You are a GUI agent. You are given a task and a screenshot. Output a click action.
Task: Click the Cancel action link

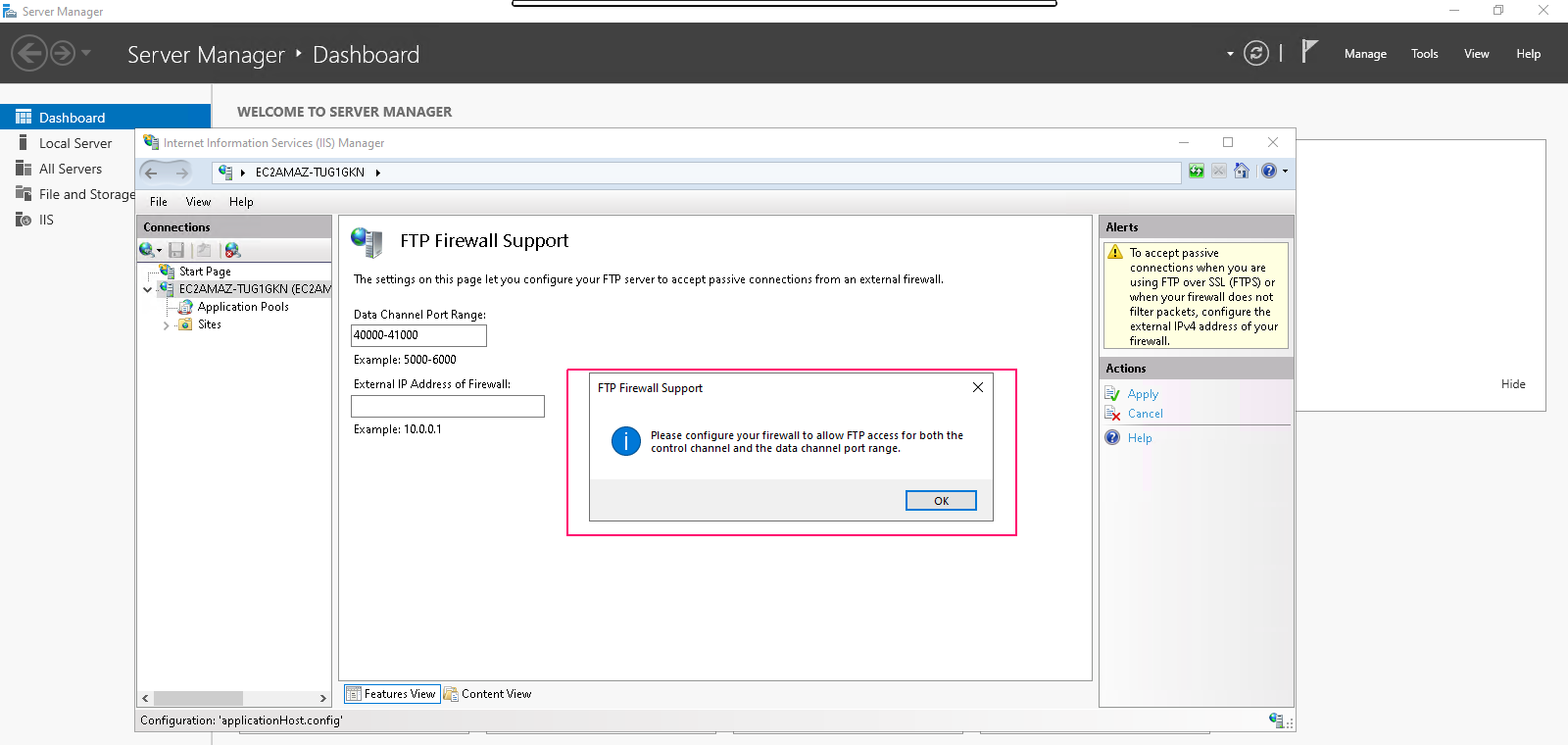click(1145, 414)
